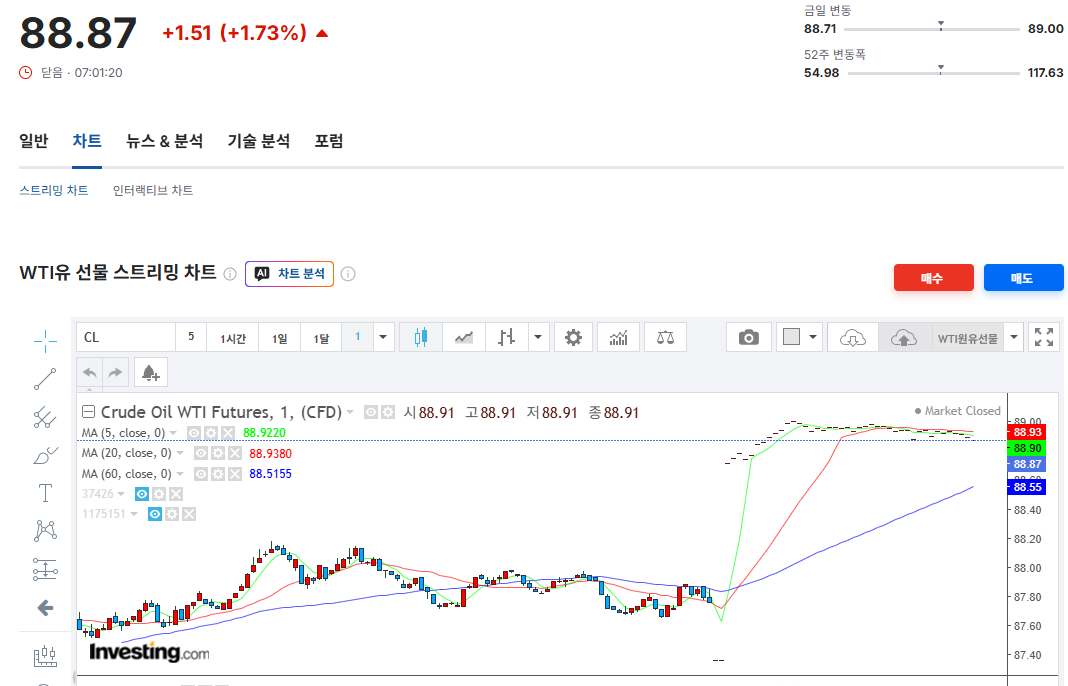This screenshot has height=686, width=1068.
Task: Toggle visibility of MA (60, close, 0)
Action: pos(201,474)
